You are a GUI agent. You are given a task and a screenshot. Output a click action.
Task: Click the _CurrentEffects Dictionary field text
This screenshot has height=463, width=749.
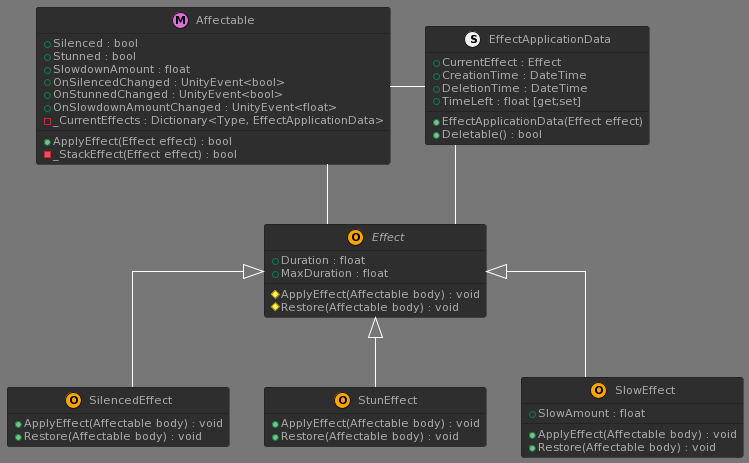(x=218, y=120)
